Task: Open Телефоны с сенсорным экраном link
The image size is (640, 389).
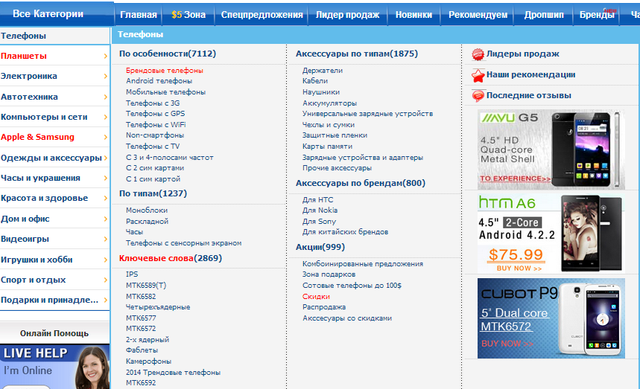Action: click(x=184, y=243)
